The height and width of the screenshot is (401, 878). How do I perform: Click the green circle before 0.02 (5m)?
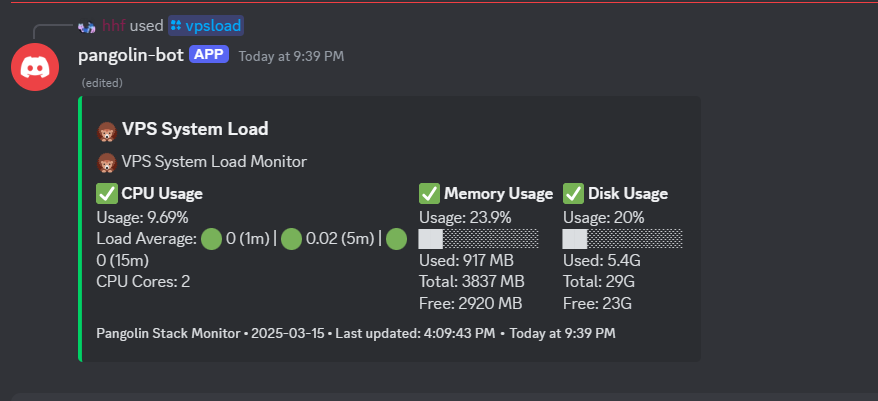click(292, 239)
